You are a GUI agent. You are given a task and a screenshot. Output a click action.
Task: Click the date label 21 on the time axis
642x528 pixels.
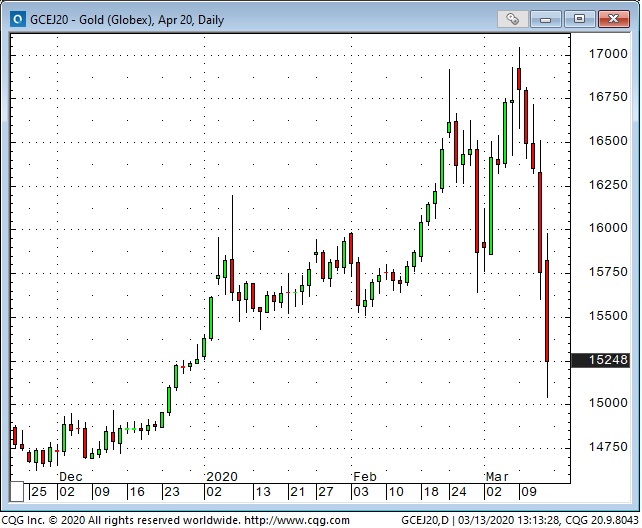(x=298, y=492)
